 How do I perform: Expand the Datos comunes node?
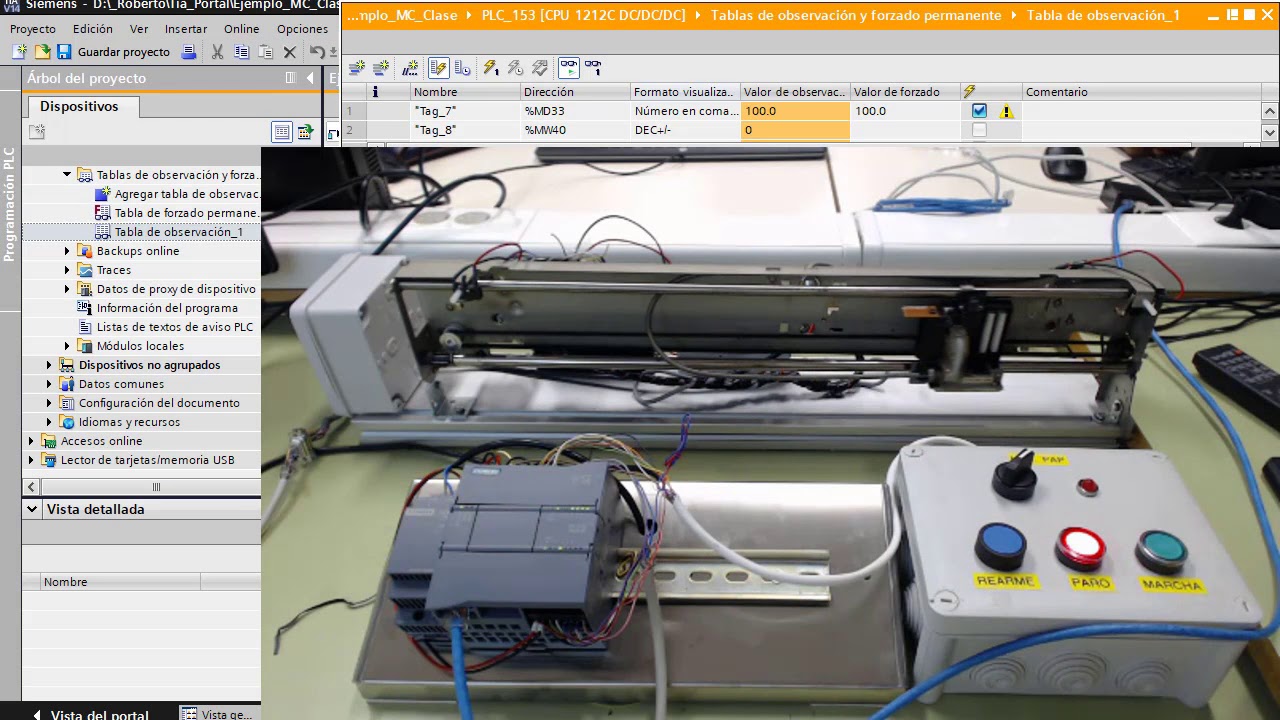[49, 384]
